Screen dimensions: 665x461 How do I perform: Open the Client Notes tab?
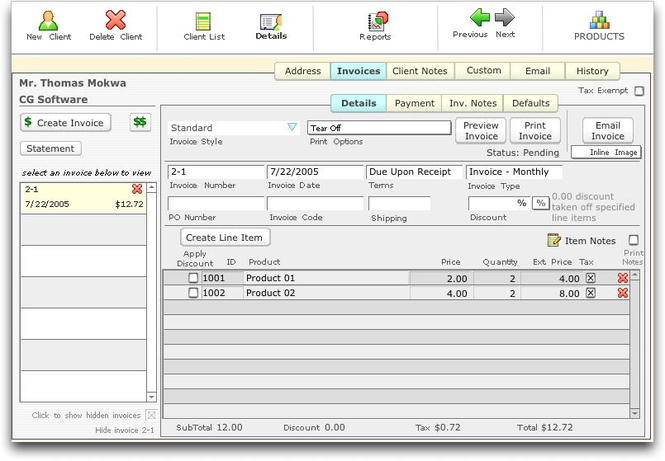pyautogui.click(x=420, y=71)
